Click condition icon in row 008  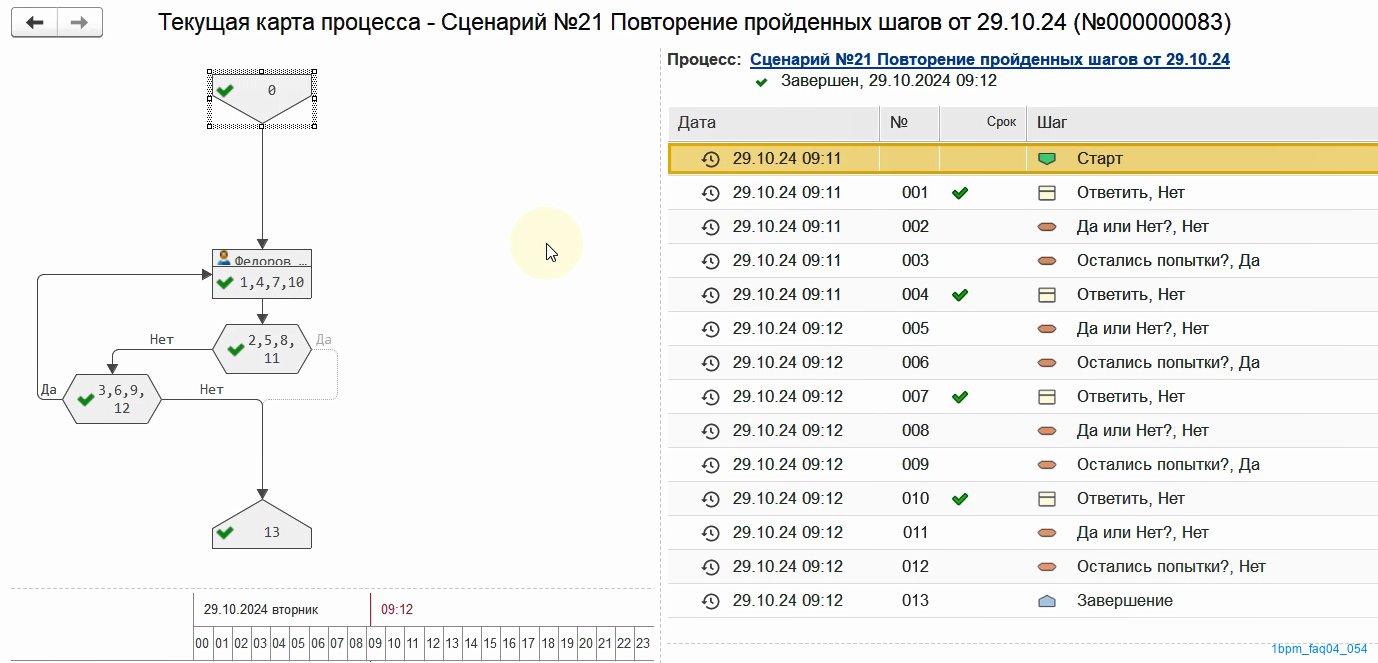pos(1047,431)
